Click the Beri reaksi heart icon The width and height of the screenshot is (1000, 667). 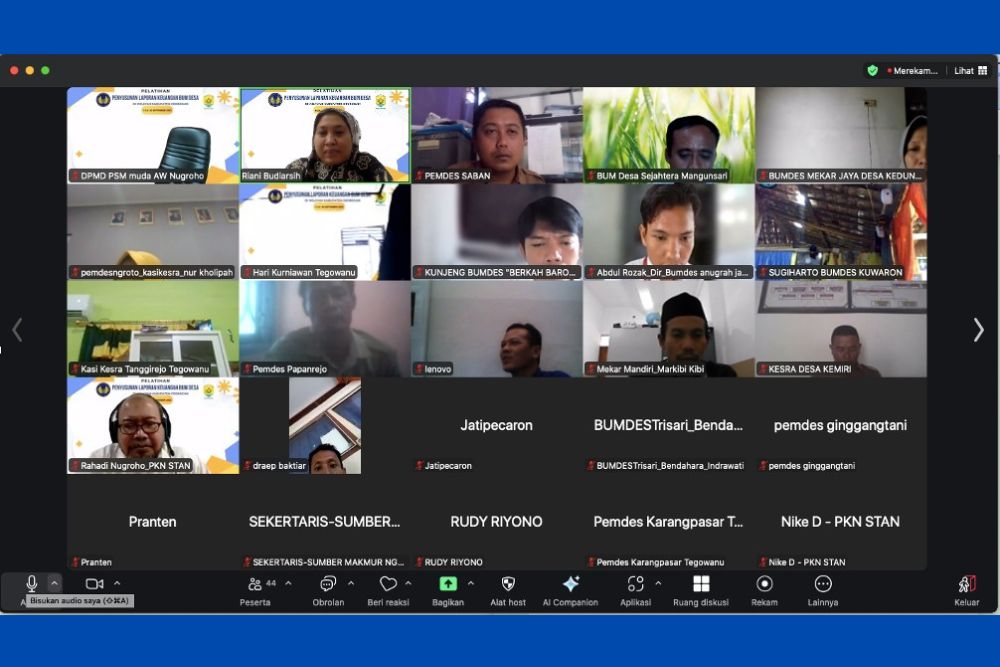pos(388,584)
